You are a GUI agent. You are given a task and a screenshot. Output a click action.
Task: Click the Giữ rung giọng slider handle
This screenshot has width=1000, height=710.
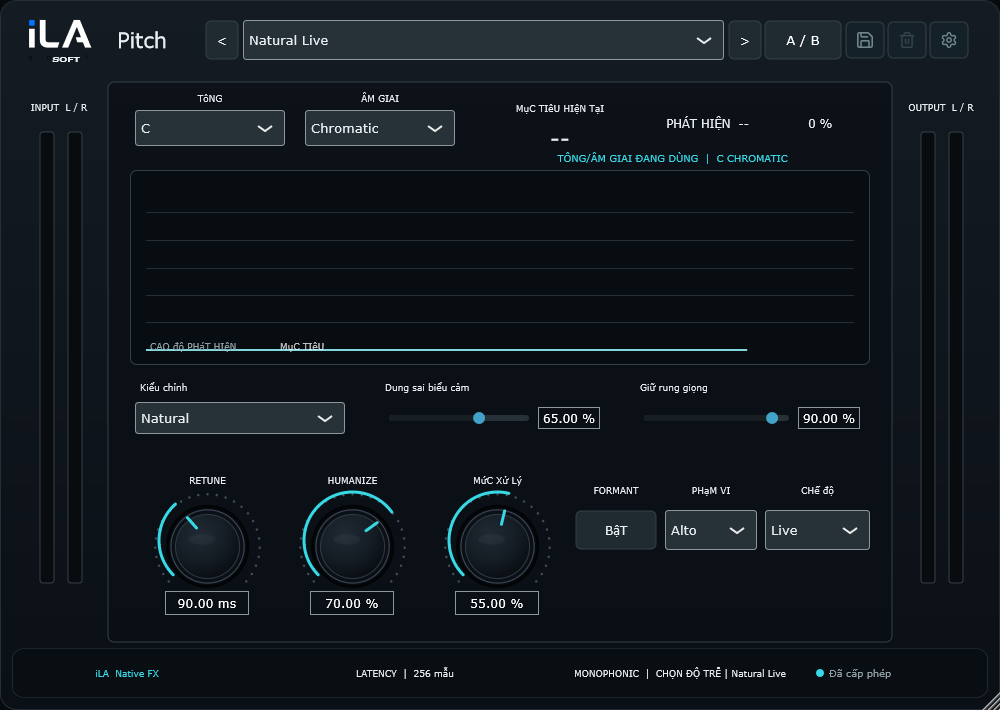coord(772,418)
